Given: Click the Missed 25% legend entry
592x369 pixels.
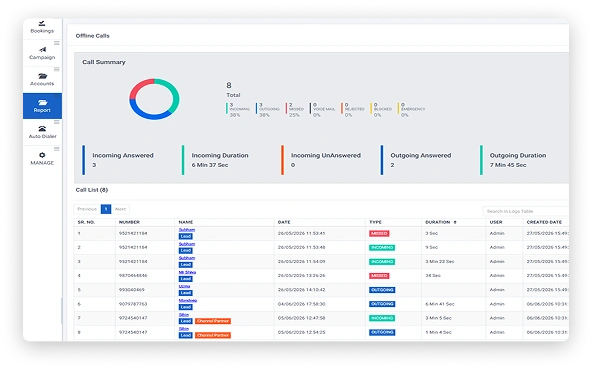Looking at the screenshot, I should tap(295, 110).
